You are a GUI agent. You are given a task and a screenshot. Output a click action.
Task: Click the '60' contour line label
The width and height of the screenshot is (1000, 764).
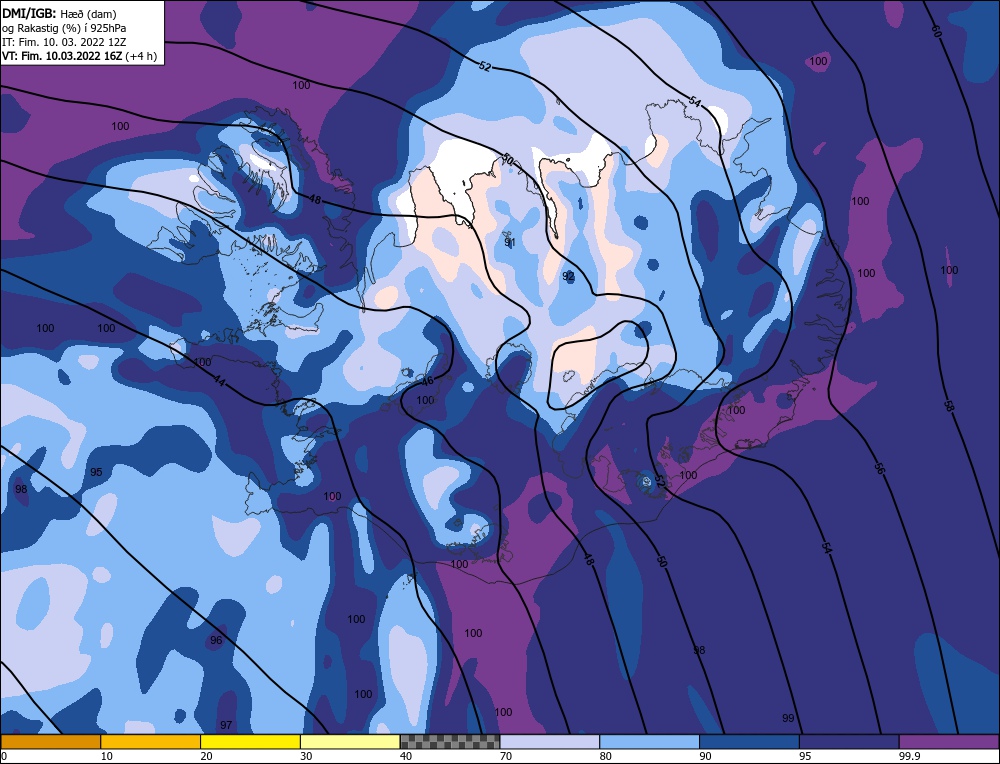coord(936,31)
